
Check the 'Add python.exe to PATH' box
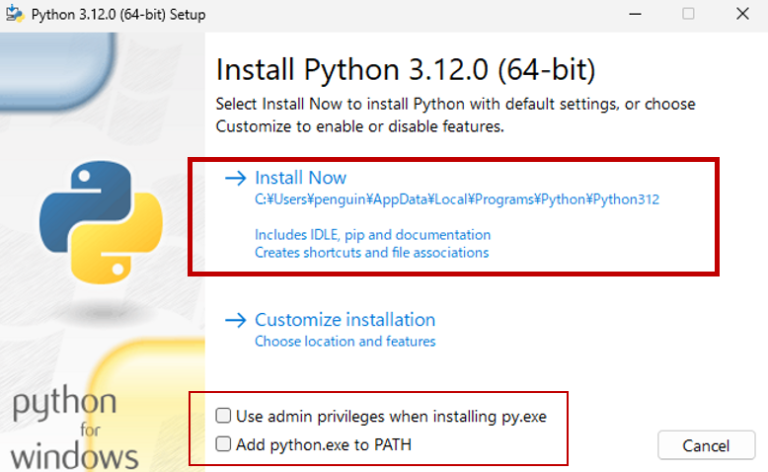click(224, 443)
